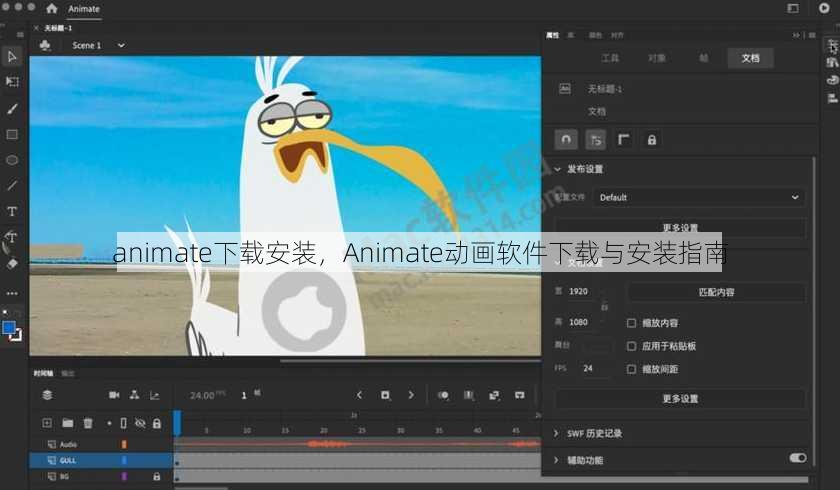Click the play button at top right

824,8
